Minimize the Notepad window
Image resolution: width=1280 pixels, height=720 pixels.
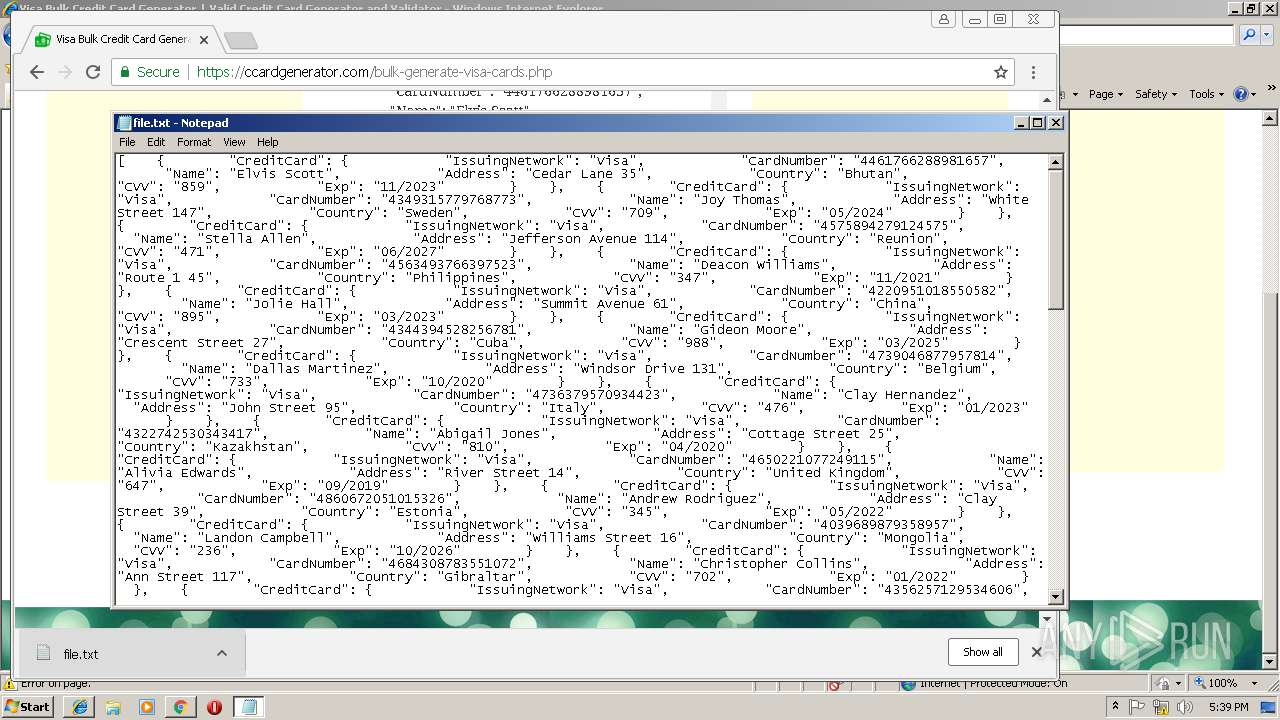(x=1021, y=122)
